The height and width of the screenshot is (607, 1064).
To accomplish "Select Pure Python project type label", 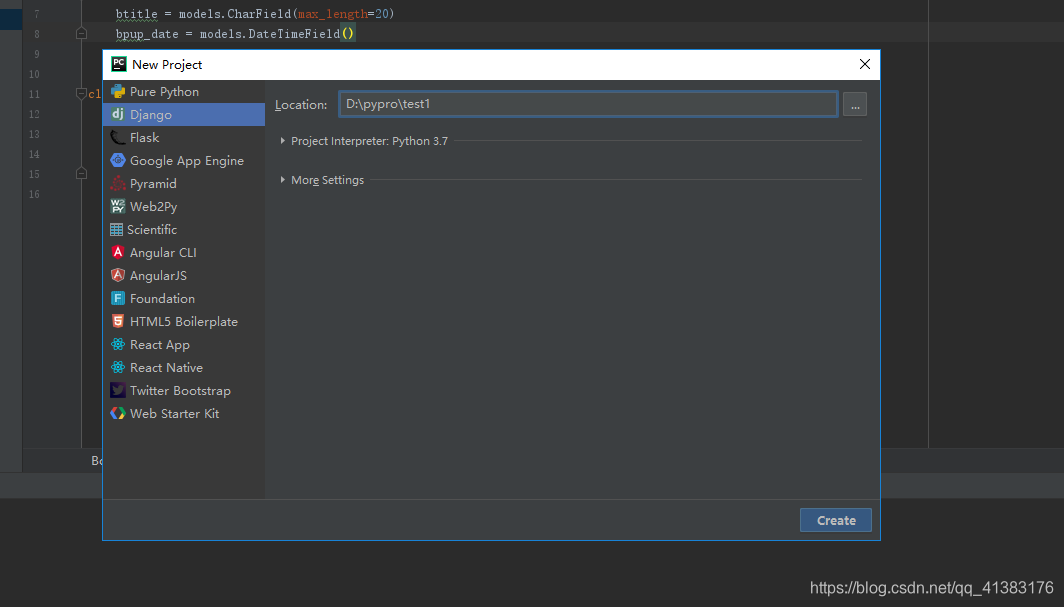I will pos(164,92).
